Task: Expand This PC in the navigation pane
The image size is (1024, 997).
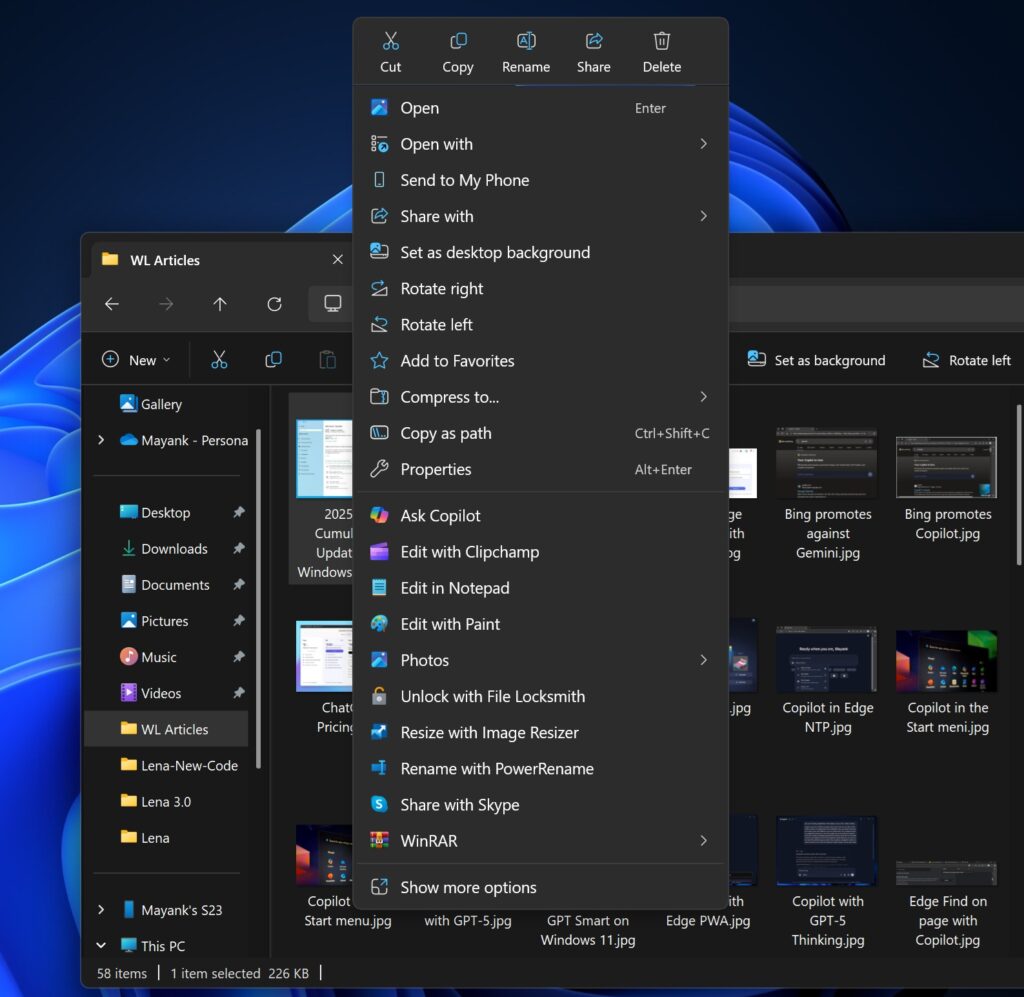Action: pyautogui.click(x=100, y=945)
